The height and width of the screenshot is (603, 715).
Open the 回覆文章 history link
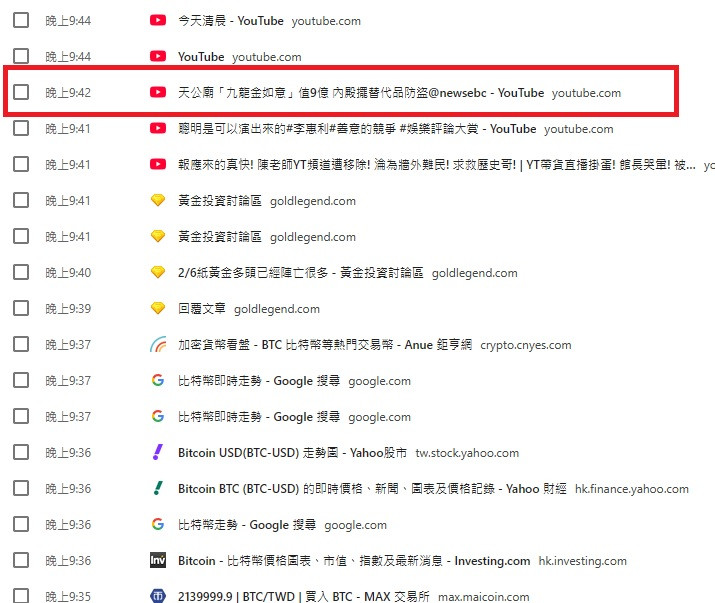pos(202,309)
